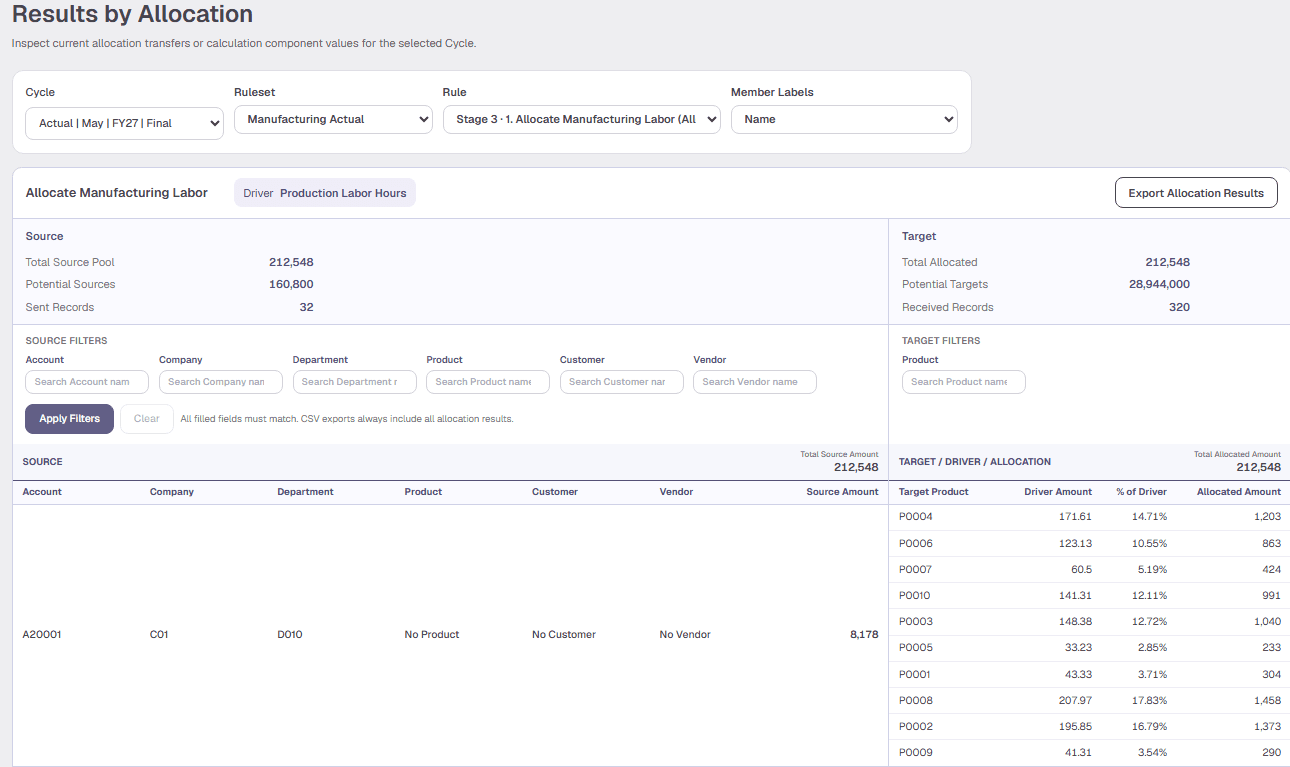The height and width of the screenshot is (767, 1290).
Task: Click the Allocated Amount column header
Action: (x=1239, y=492)
